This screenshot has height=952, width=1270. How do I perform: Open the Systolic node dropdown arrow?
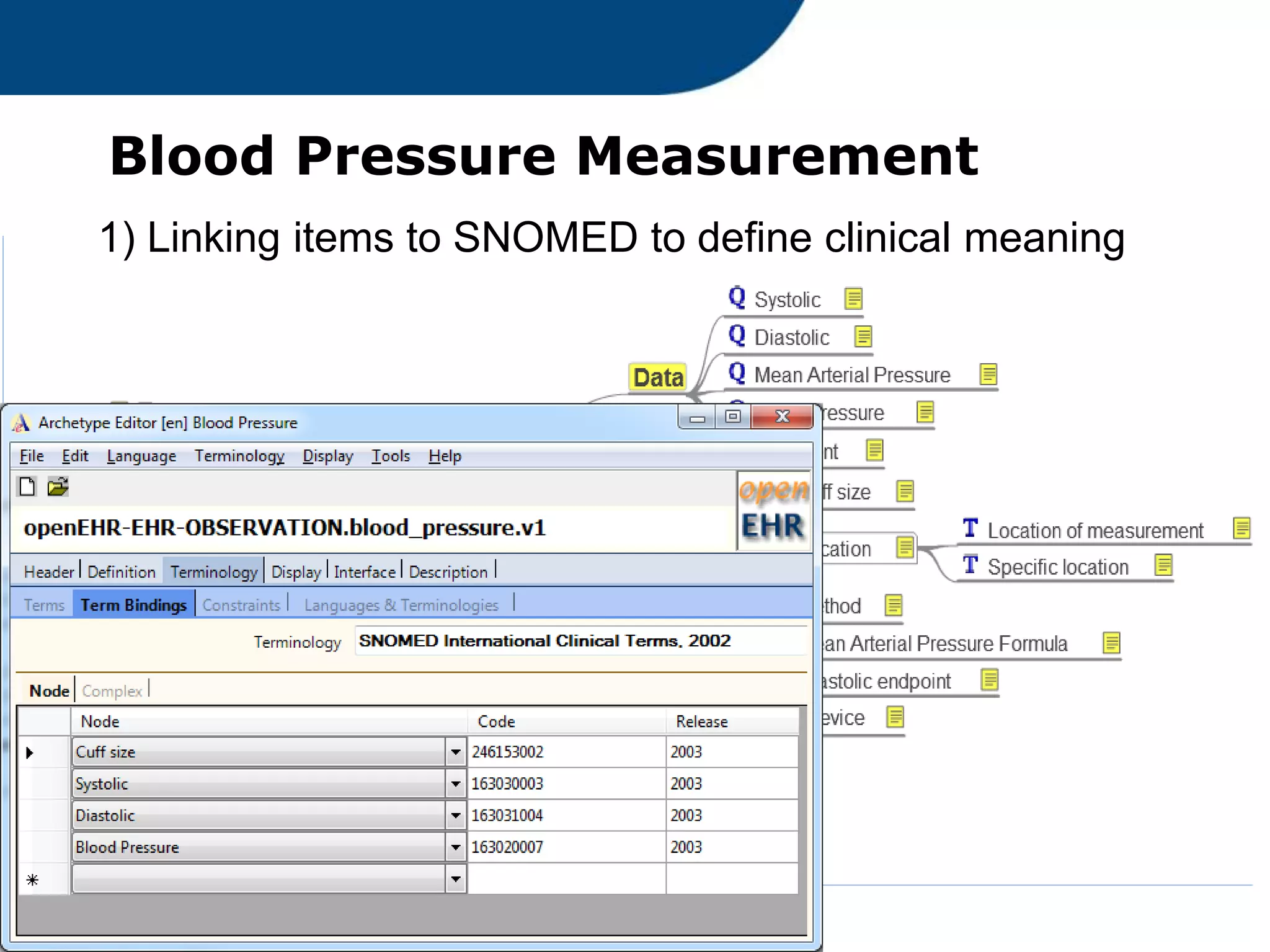[x=456, y=783]
